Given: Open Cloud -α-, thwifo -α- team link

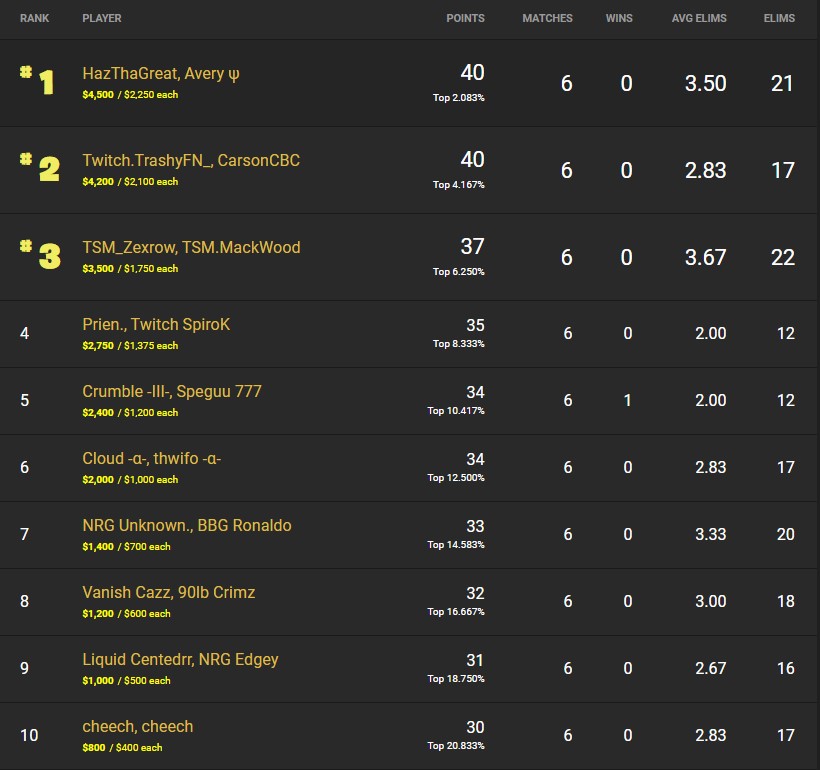Looking at the screenshot, I should click(152, 458).
